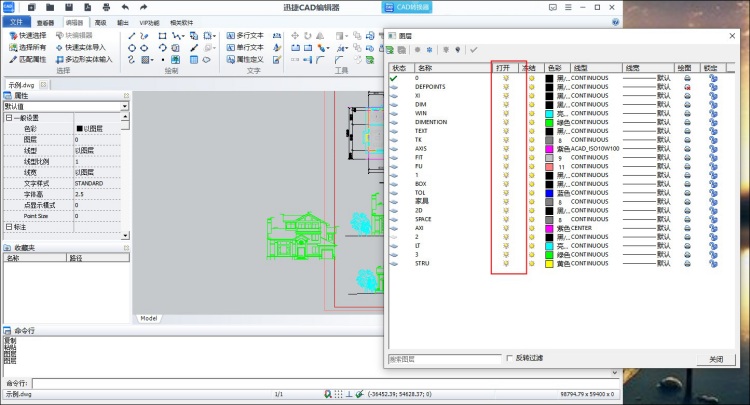This screenshot has height=405, width=750.
Task: Toggle freeze sun icon for layer AXIS
Action: click(531, 149)
